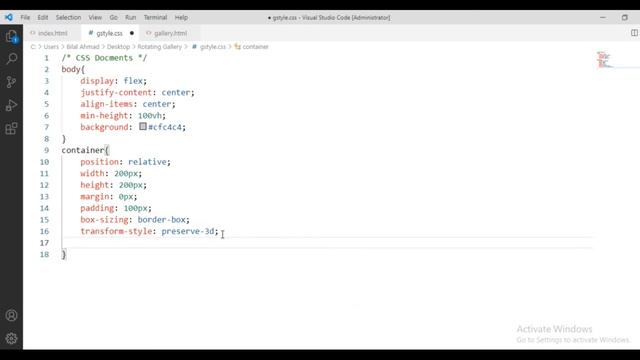Click 'Bilal Ahmad' in the breadcrumb
The width and height of the screenshot is (640, 360).
click(83, 47)
